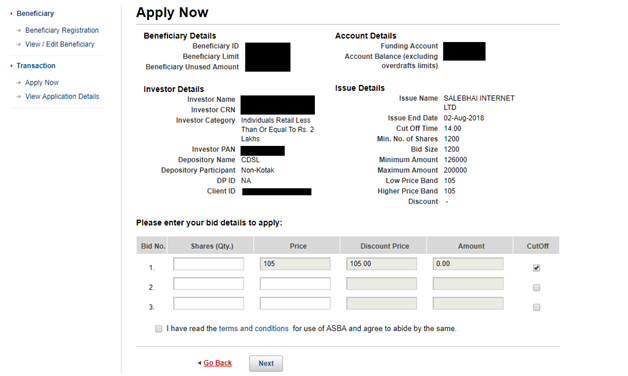Tick the ASBA terms agreement checkbox
628x376 pixels.
(159, 329)
